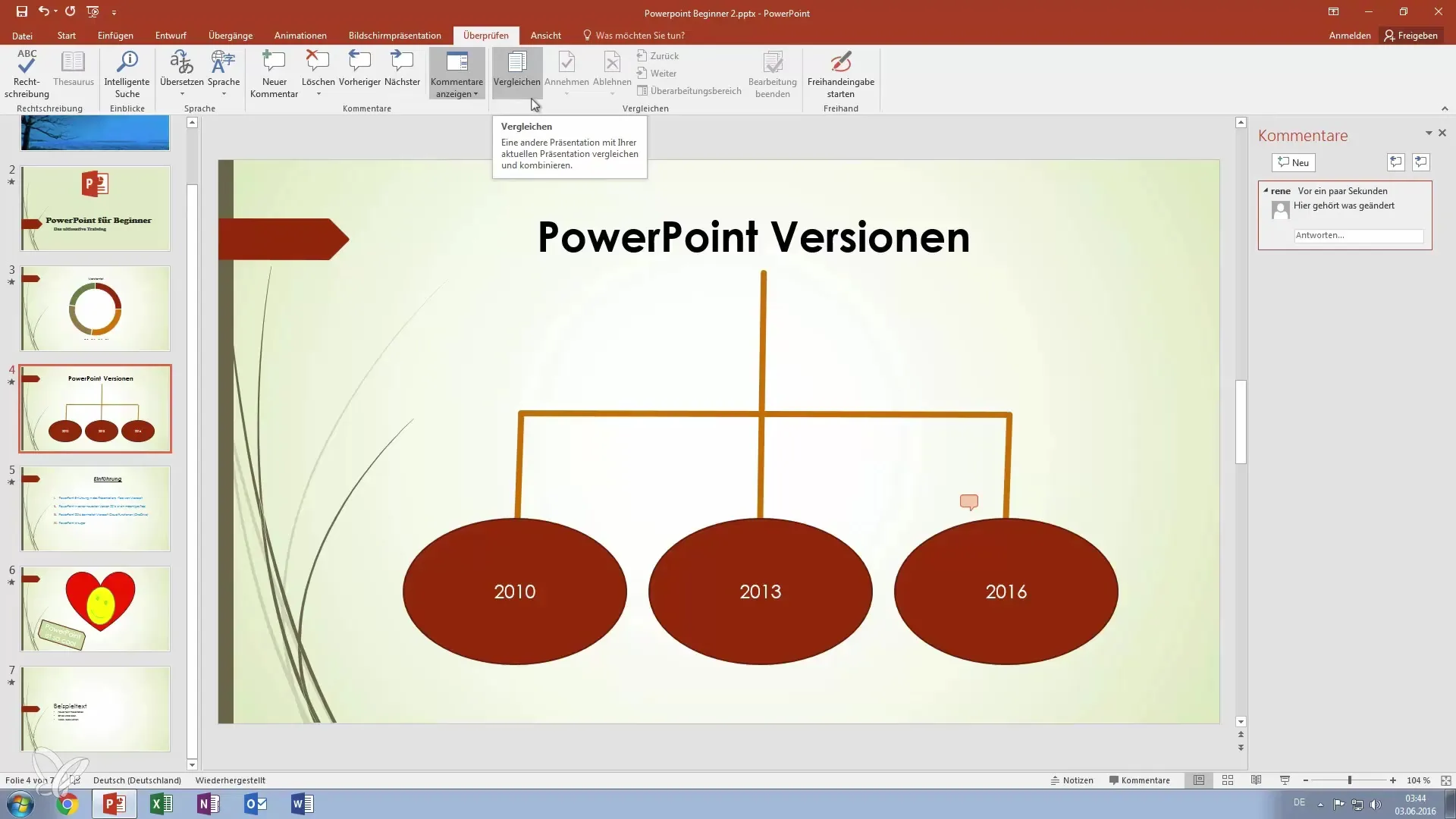Click the Sprache language button
The width and height of the screenshot is (1456, 819).
point(224,68)
